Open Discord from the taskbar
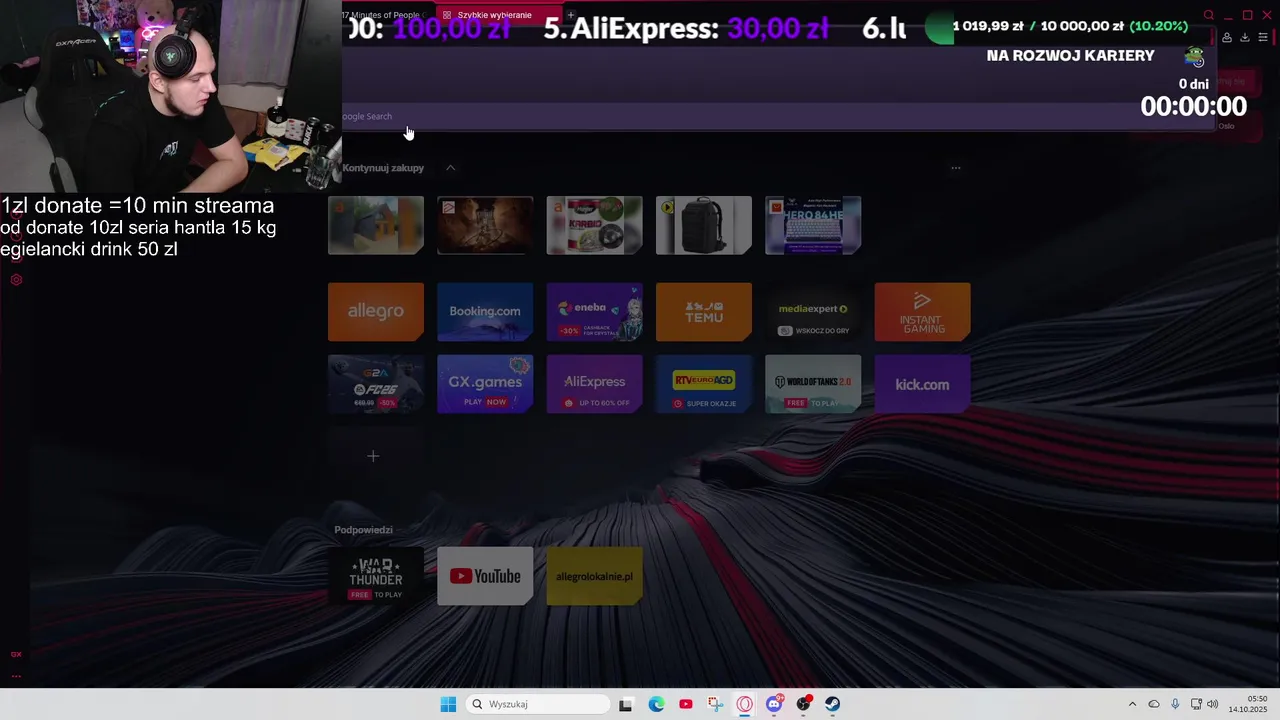Image resolution: width=1280 pixels, height=720 pixels. (x=774, y=704)
